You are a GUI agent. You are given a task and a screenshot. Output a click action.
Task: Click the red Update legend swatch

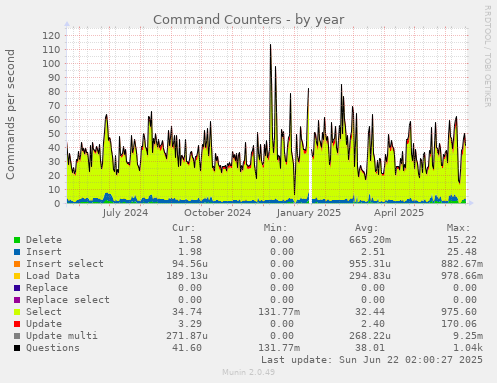[17, 324]
